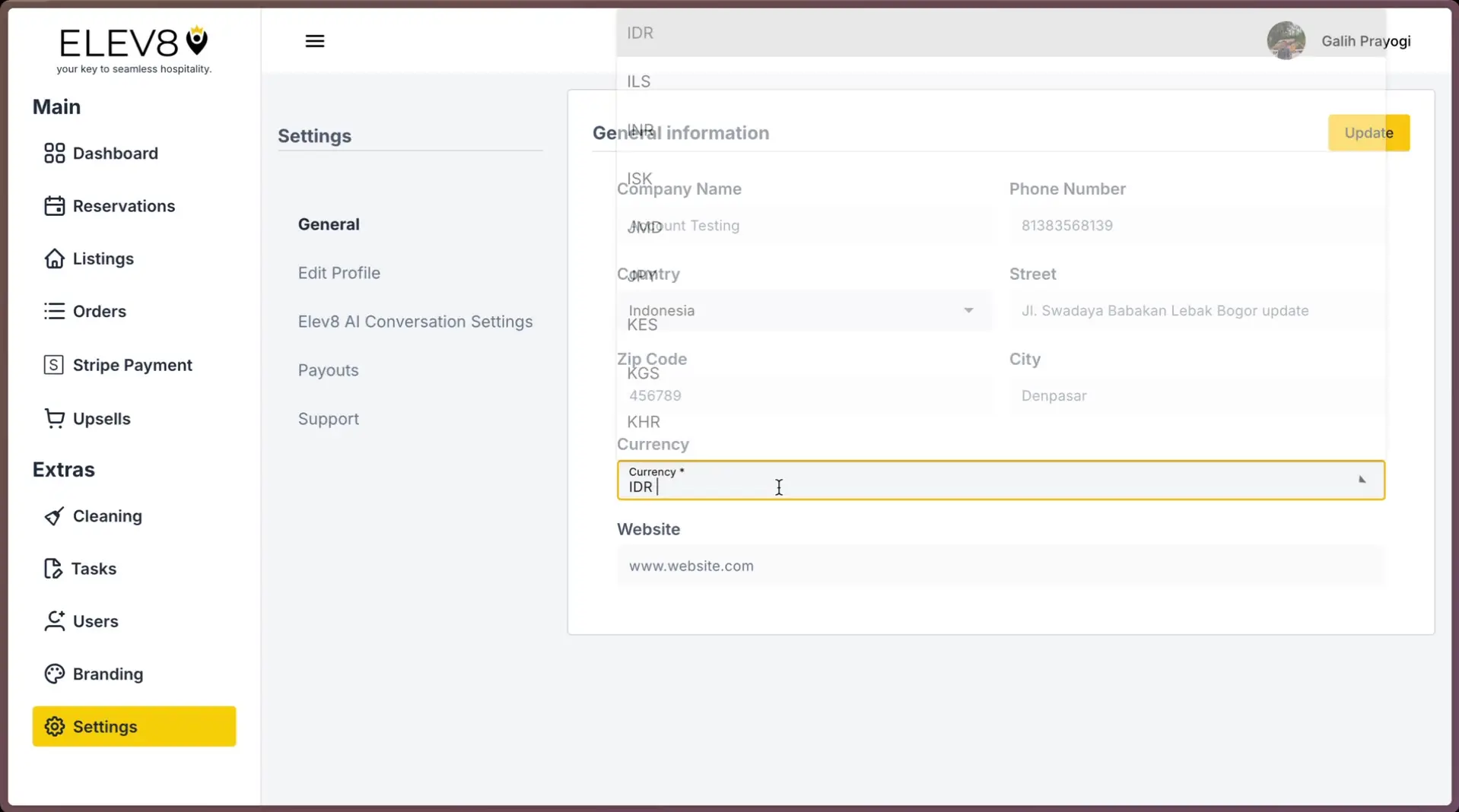Select the Reservations calendar icon

53,205
